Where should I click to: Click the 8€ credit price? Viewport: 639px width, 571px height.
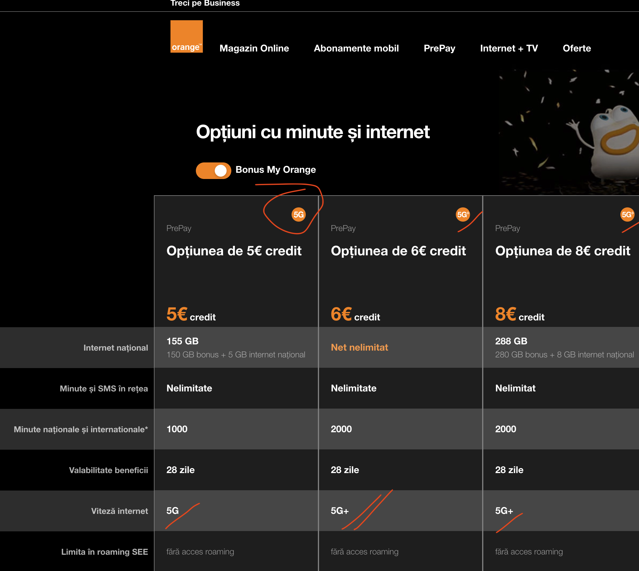tap(520, 314)
